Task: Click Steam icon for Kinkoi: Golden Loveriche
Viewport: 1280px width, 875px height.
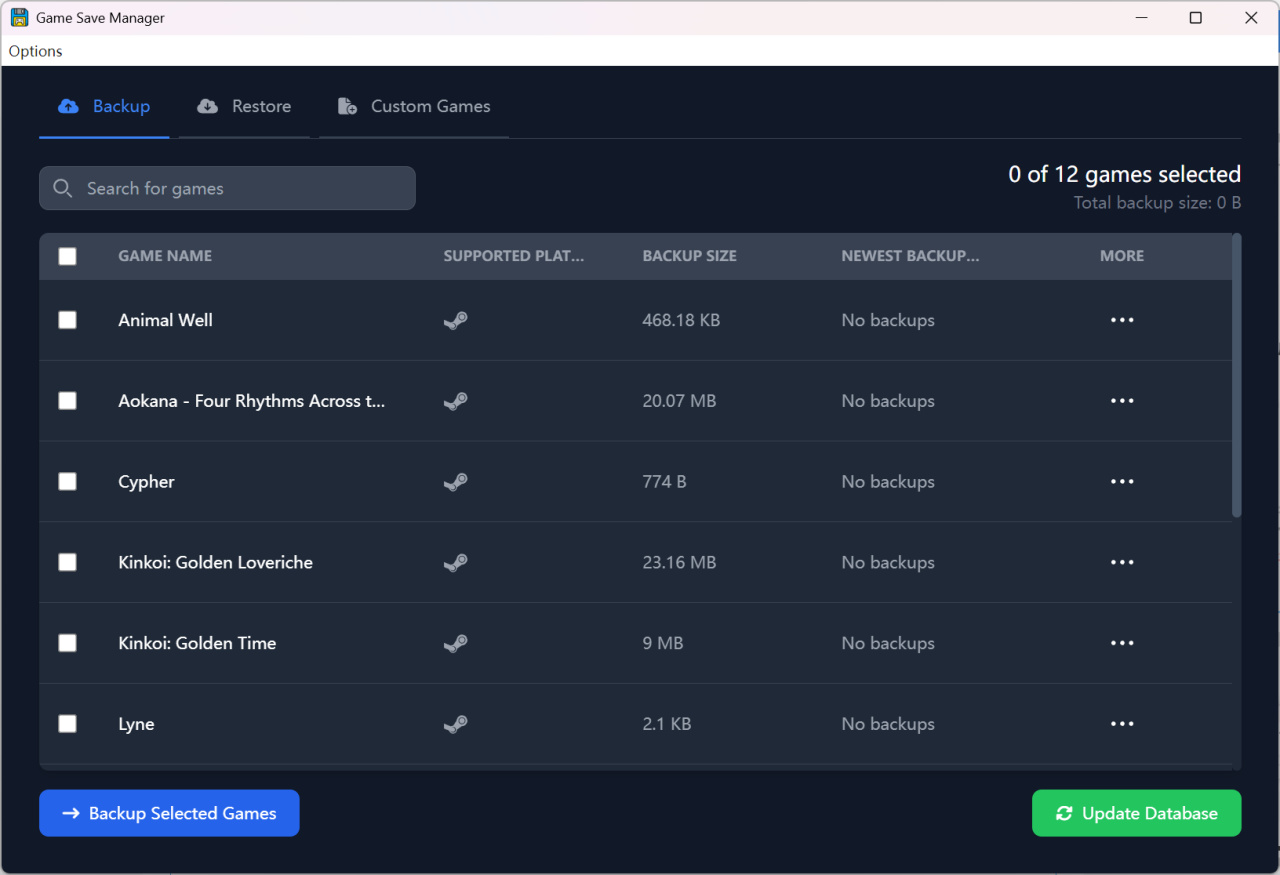Action: click(x=456, y=563)
